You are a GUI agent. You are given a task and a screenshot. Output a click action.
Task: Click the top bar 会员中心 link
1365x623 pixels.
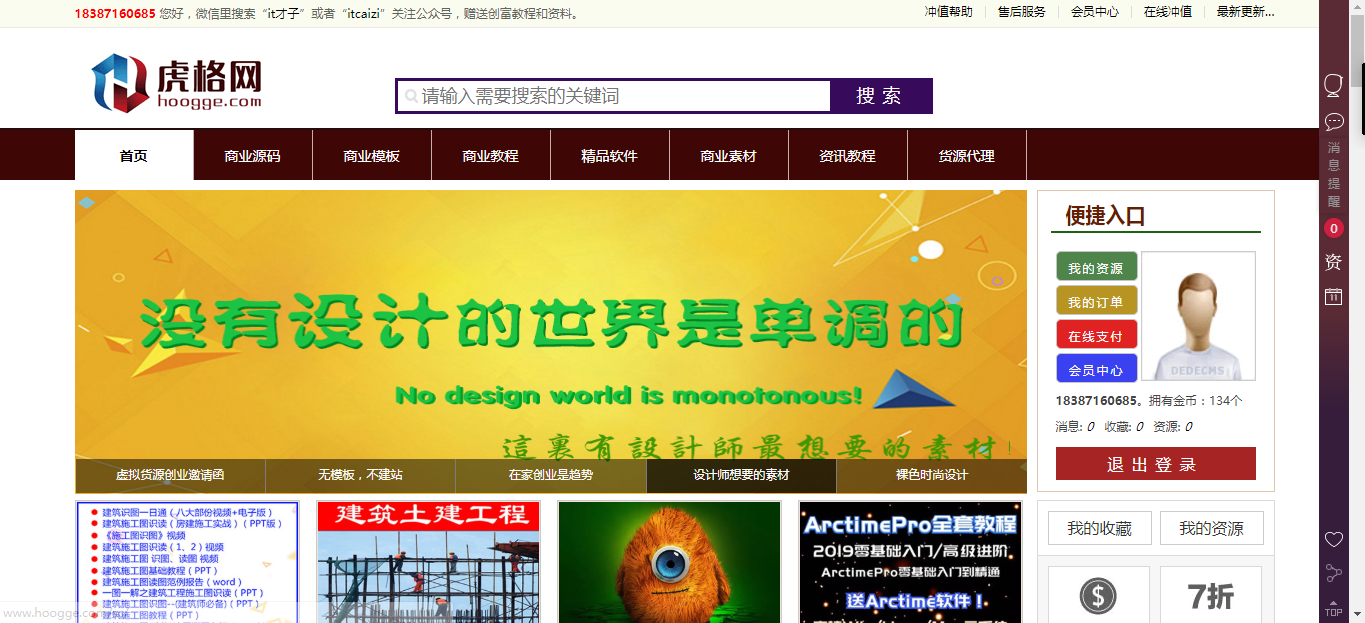(x=1095, y=12)
